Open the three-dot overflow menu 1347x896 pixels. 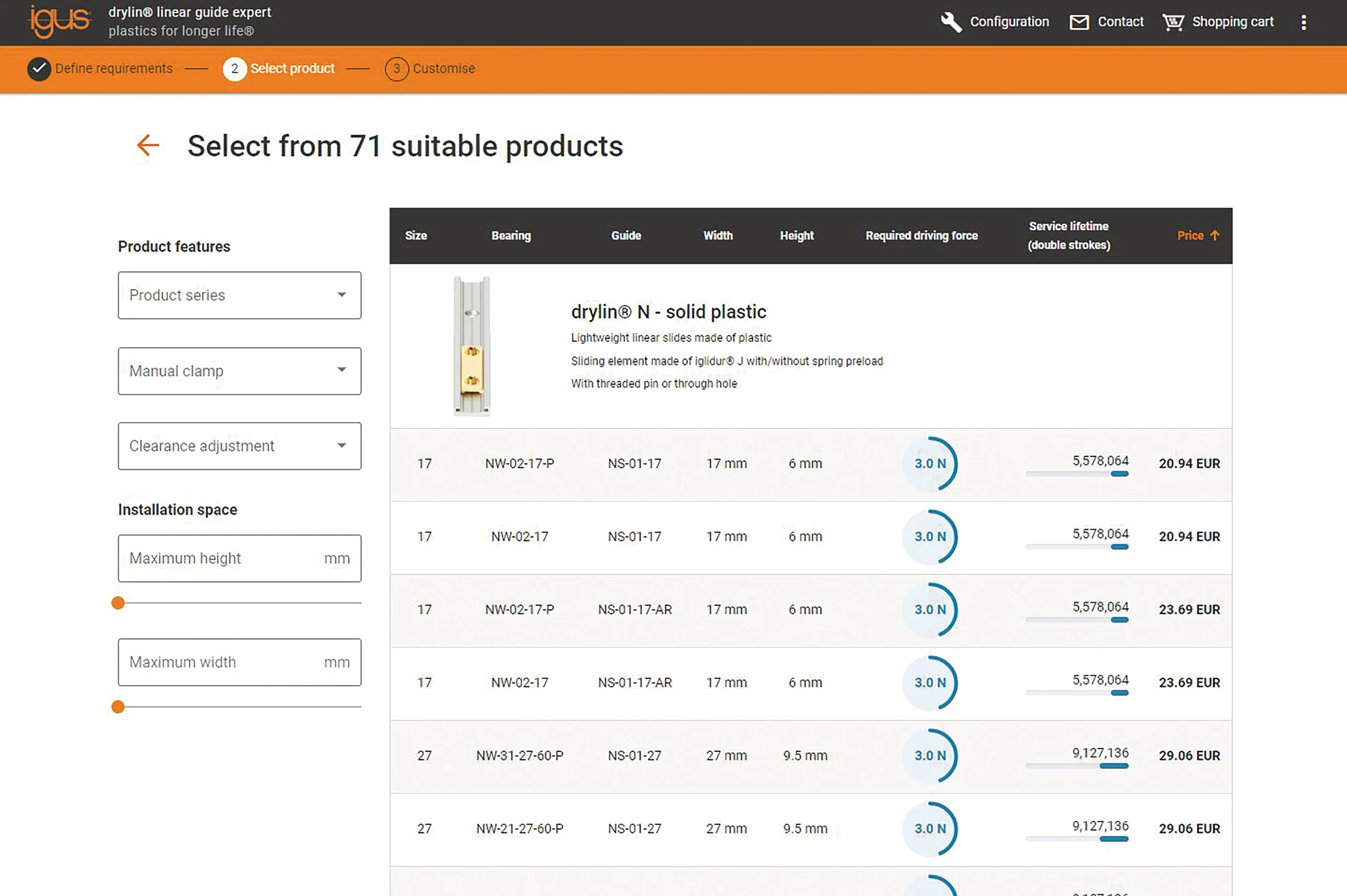1303,22
